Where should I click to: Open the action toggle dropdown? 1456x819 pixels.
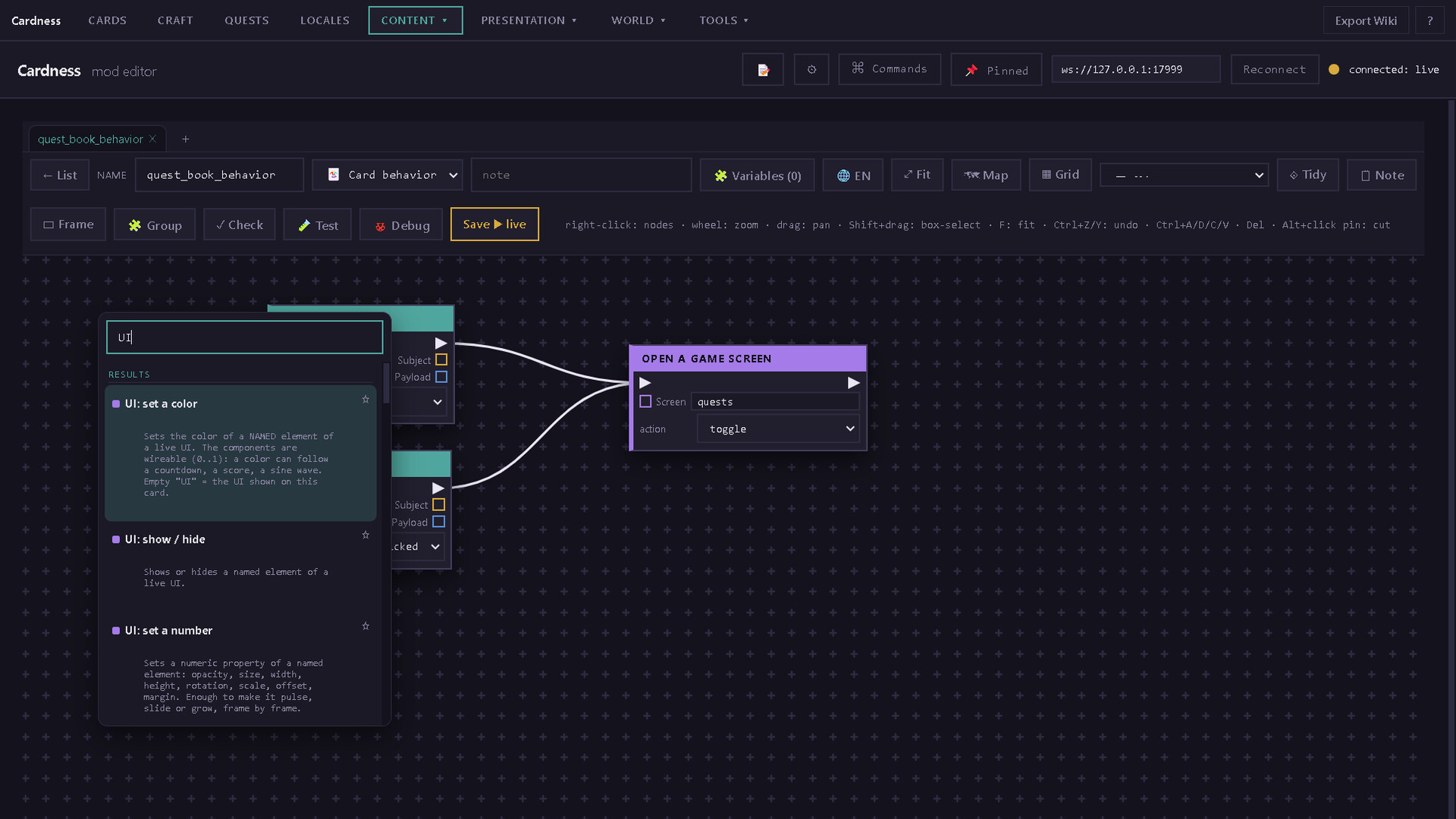[x=778, y=428]
